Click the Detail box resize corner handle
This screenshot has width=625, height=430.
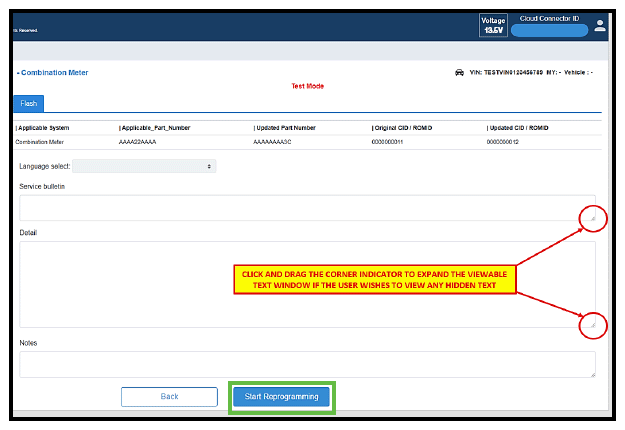point(591,323)
